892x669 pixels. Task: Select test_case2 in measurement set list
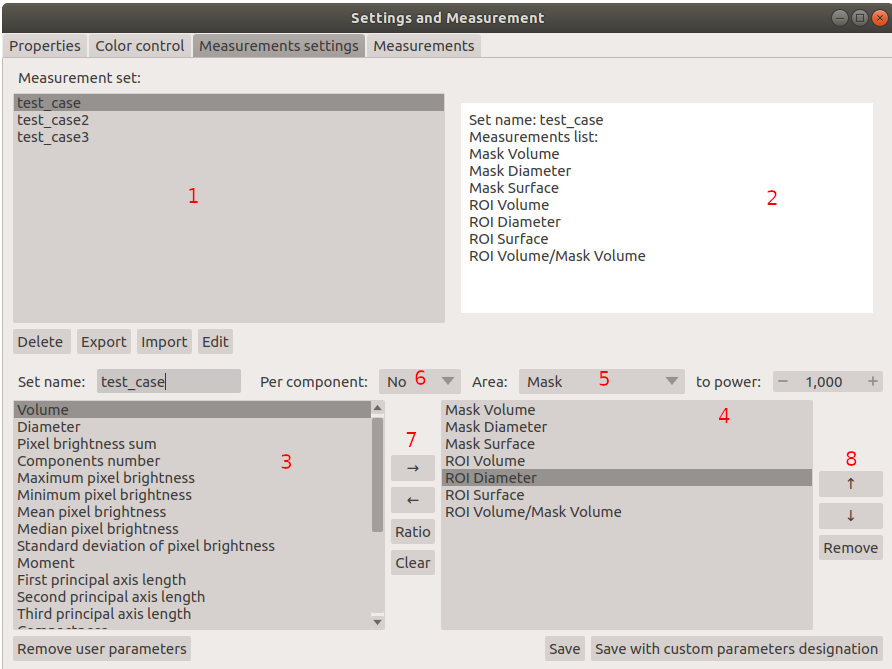coord(229,119)
